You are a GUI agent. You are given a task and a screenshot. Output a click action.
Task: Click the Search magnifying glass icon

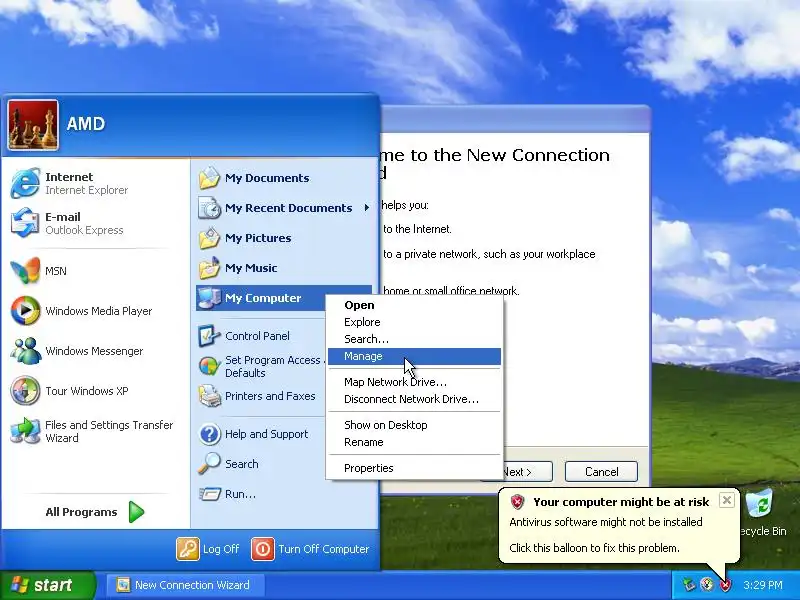pos(209,464)
